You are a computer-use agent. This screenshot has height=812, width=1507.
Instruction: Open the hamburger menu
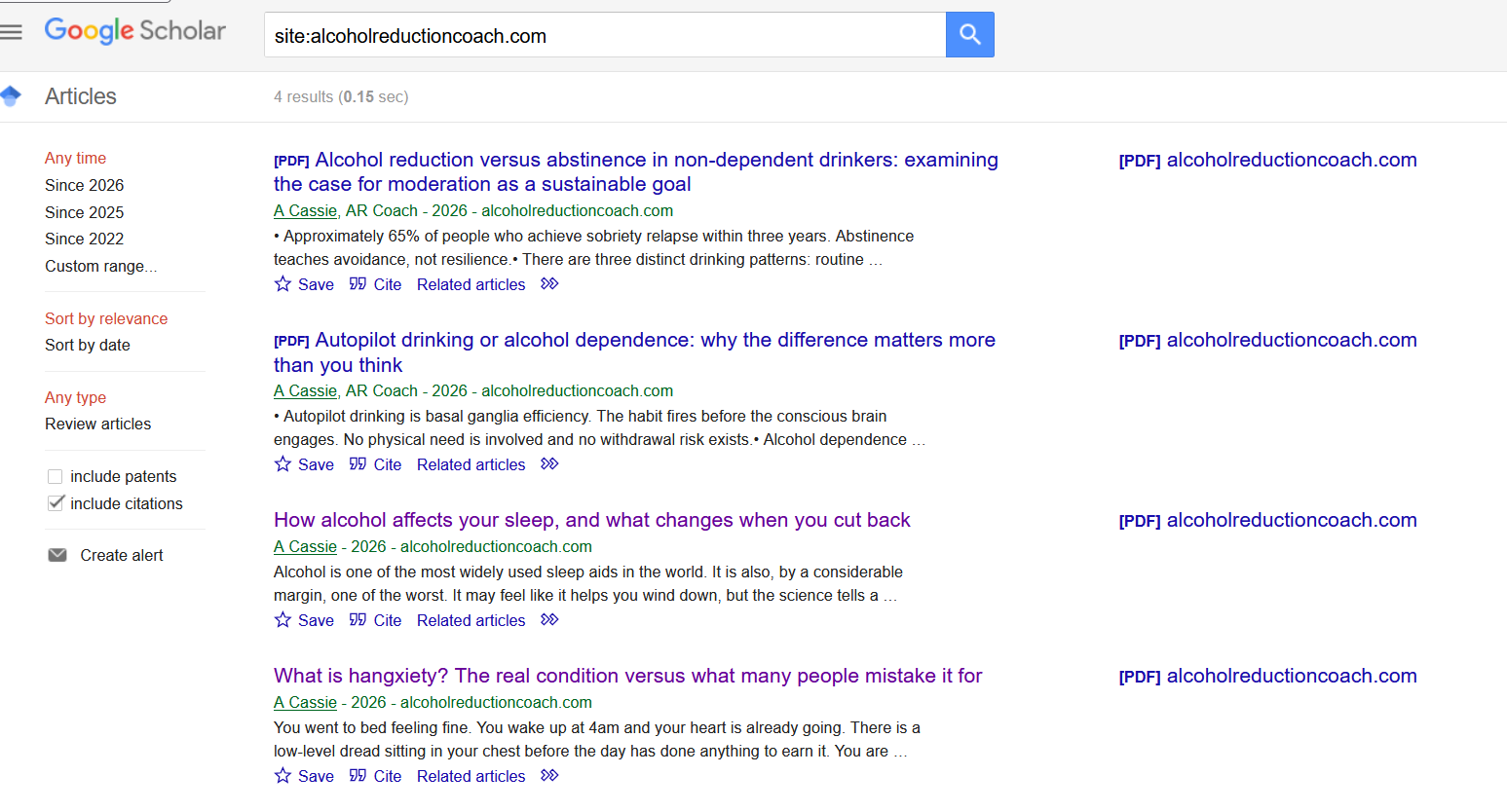(11, 32)
